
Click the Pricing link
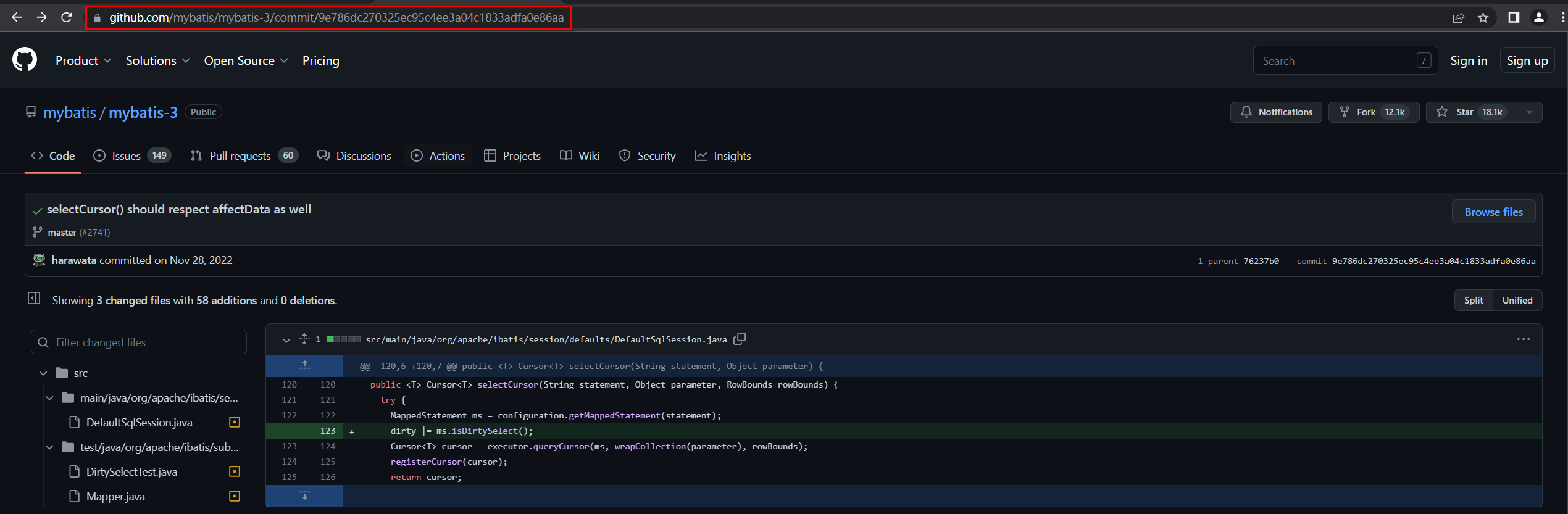[x=321, y=60]
